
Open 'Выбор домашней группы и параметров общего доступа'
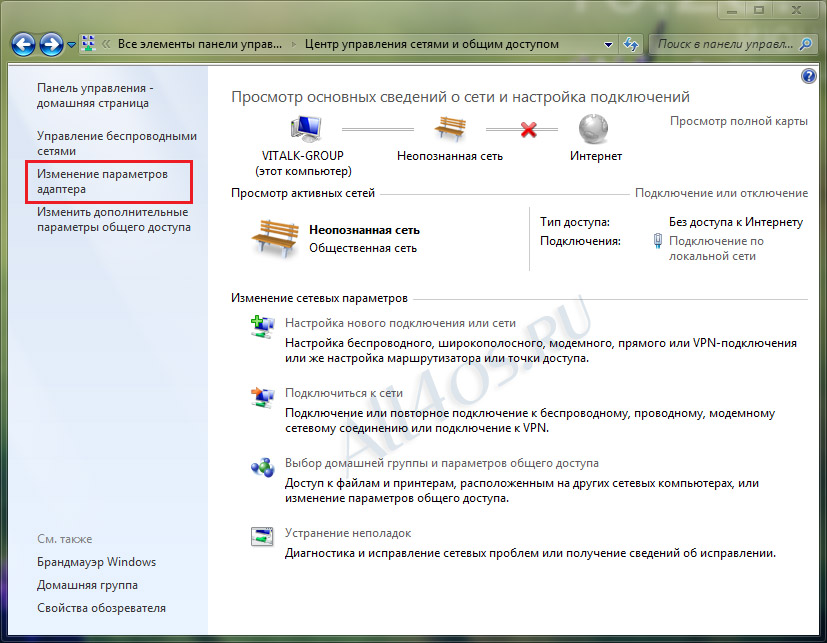(x=442, y=463)
